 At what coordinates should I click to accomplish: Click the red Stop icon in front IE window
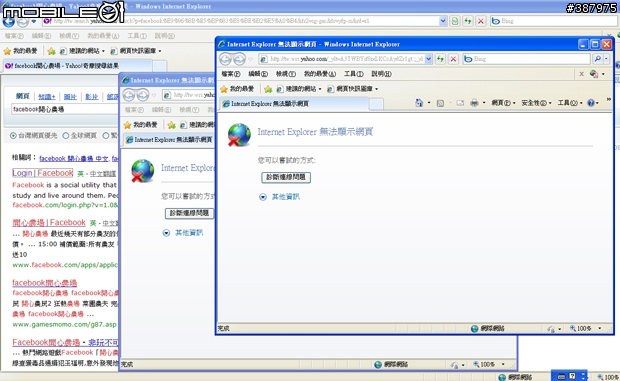pyautogui.click(x=453, y=59)
